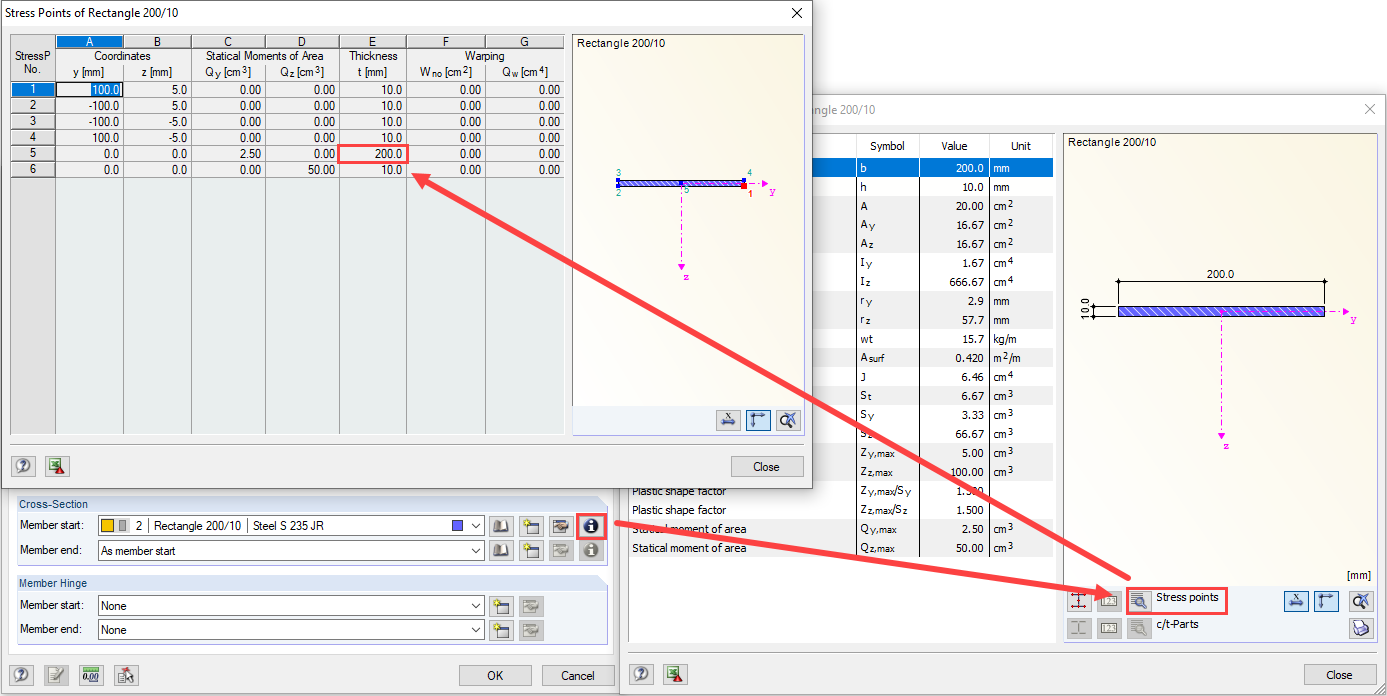Open units and decimal places (0.00) icon

coord(91,675)
